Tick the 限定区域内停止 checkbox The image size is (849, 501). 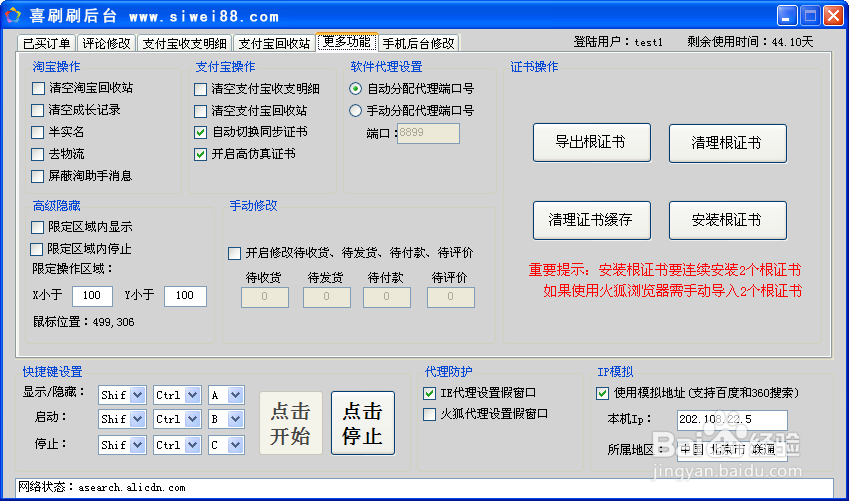[36, 249]
